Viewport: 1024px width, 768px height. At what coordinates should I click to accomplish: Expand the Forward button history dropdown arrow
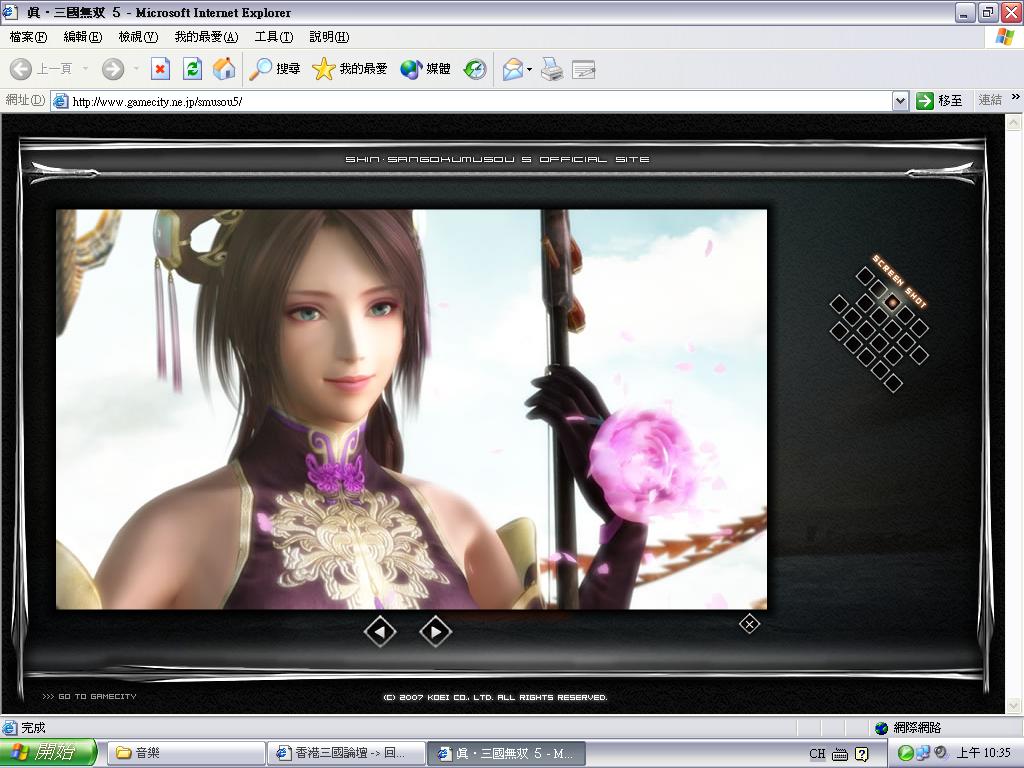[136, 69]
